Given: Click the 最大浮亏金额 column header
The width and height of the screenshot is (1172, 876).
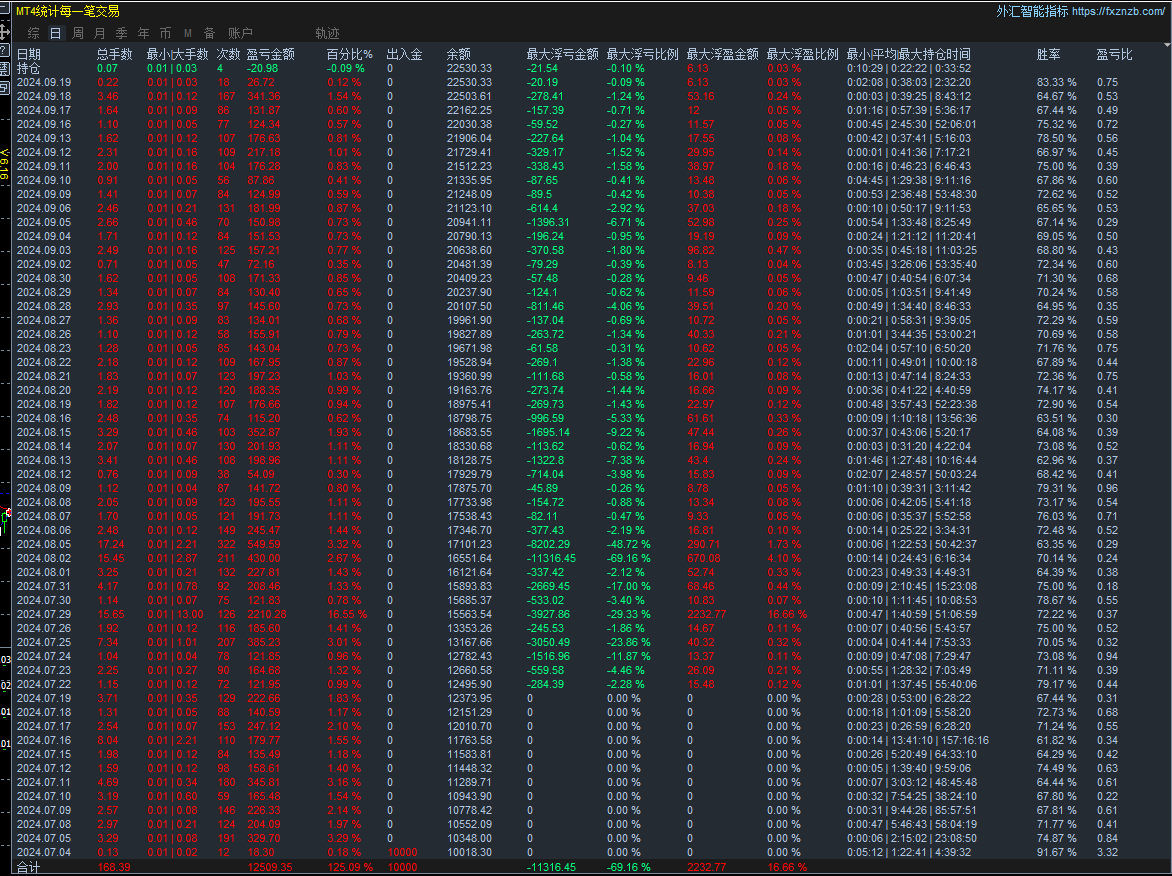Looking at the screenshot, I should pyautogui.click(x=563, y=54).
